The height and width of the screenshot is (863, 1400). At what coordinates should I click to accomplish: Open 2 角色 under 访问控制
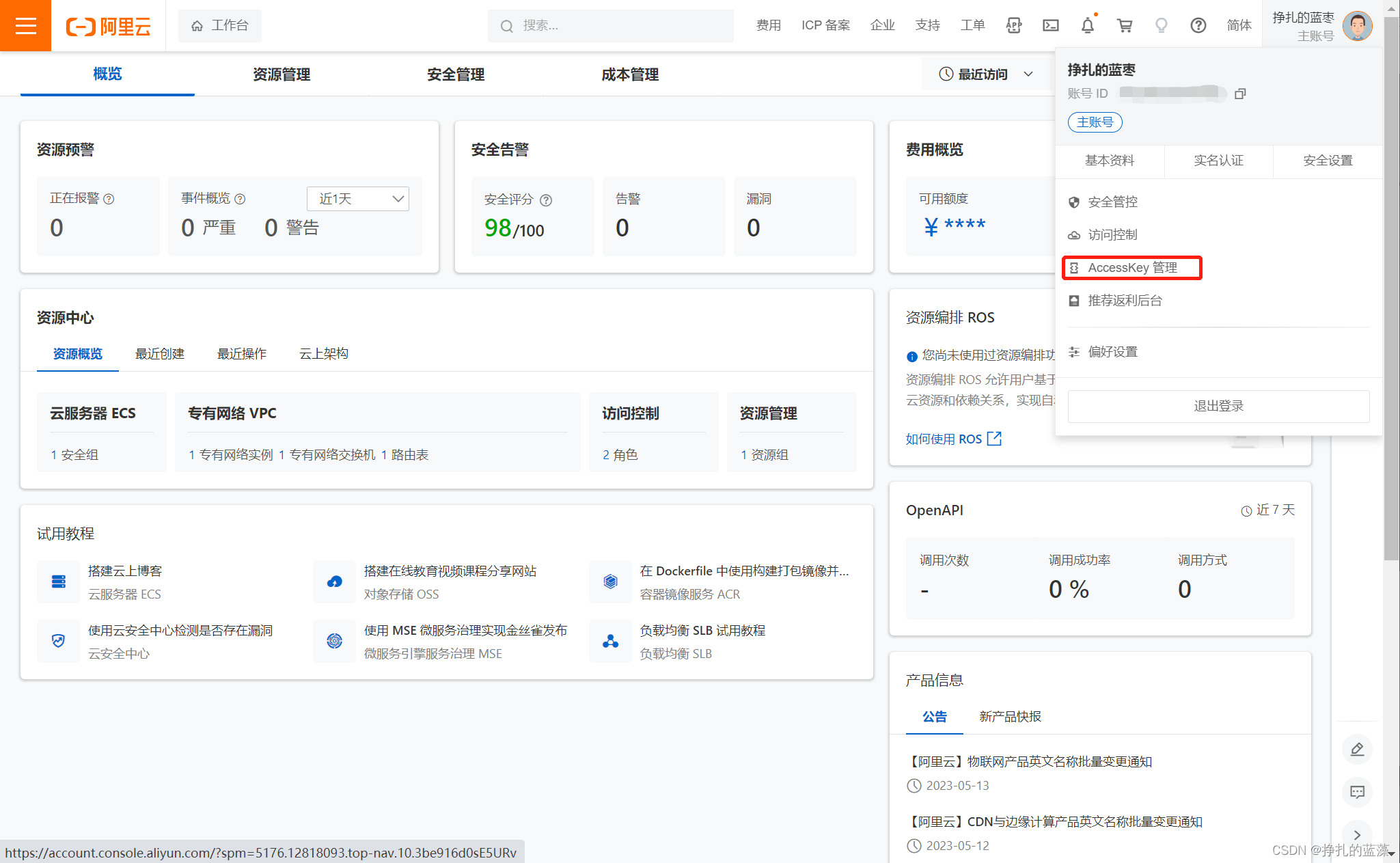click(620, 455)
